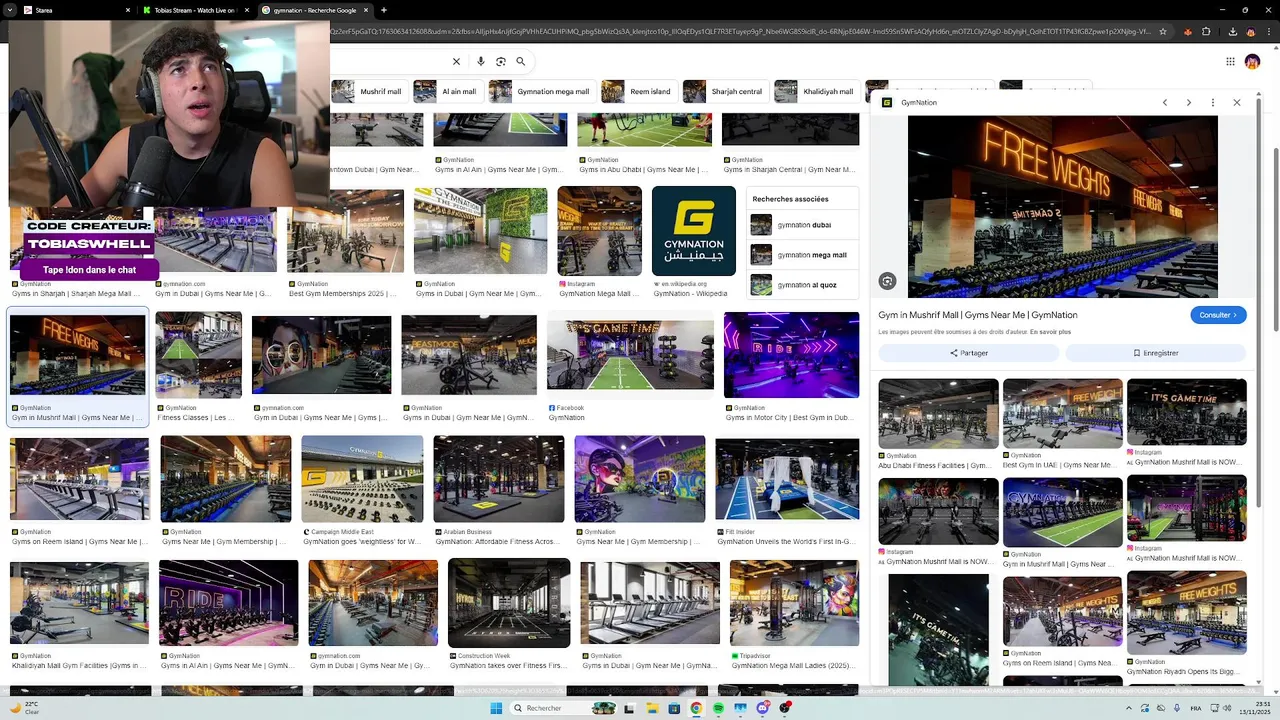Open the weather widget showing 22°C

(24, 708)
